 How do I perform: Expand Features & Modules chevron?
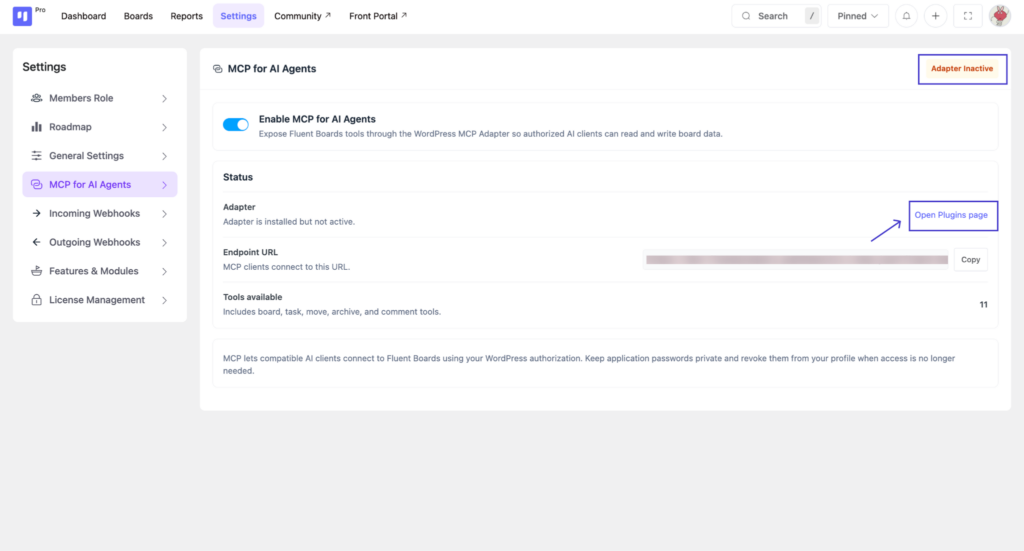[x=165, y=272]
